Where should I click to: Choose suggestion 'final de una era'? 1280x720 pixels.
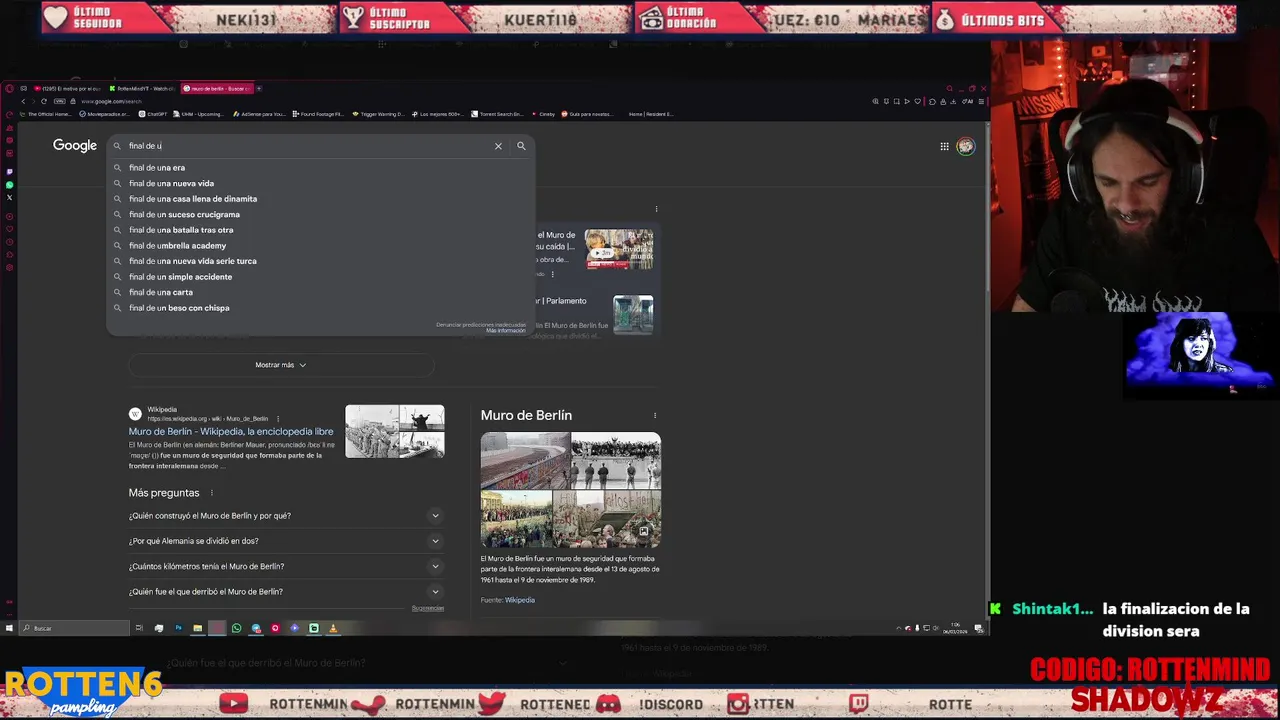click(320, 168)
